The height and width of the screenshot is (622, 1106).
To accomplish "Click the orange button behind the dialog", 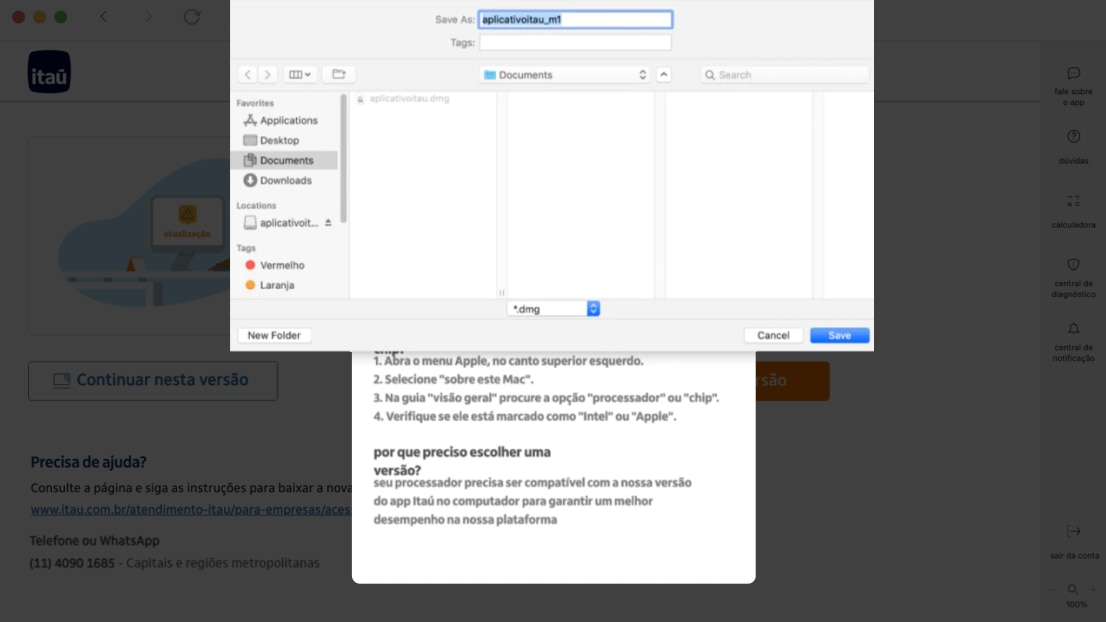I will point(792,381).
